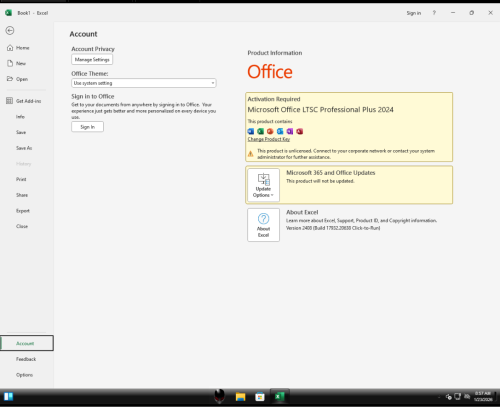Viewport: 500px width, 407px height.
Task: Open the Update Options dropdown button
Action: [263, 185]
